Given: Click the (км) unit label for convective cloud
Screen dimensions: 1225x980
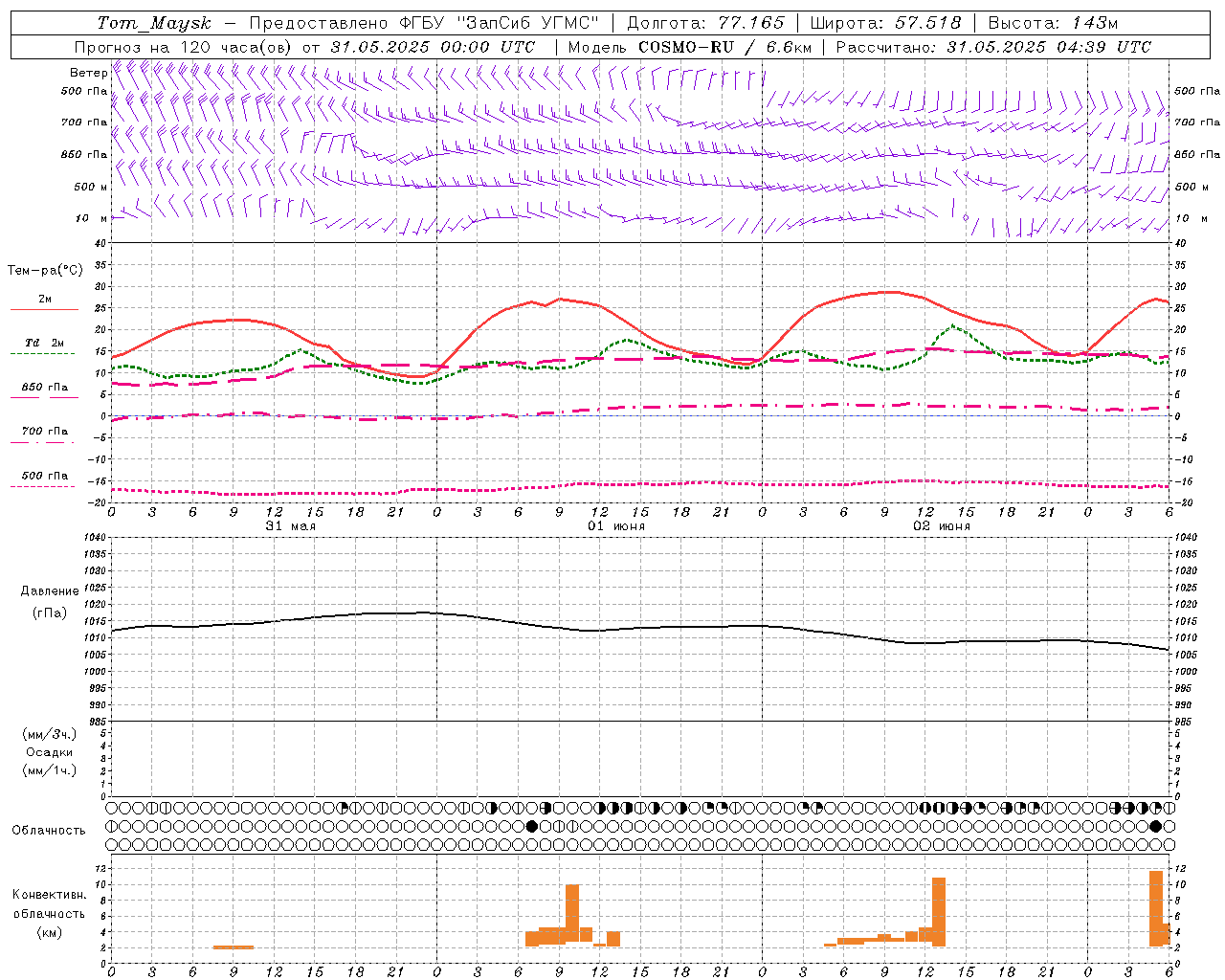Looking at the screenshot, I should coord(49,932).
